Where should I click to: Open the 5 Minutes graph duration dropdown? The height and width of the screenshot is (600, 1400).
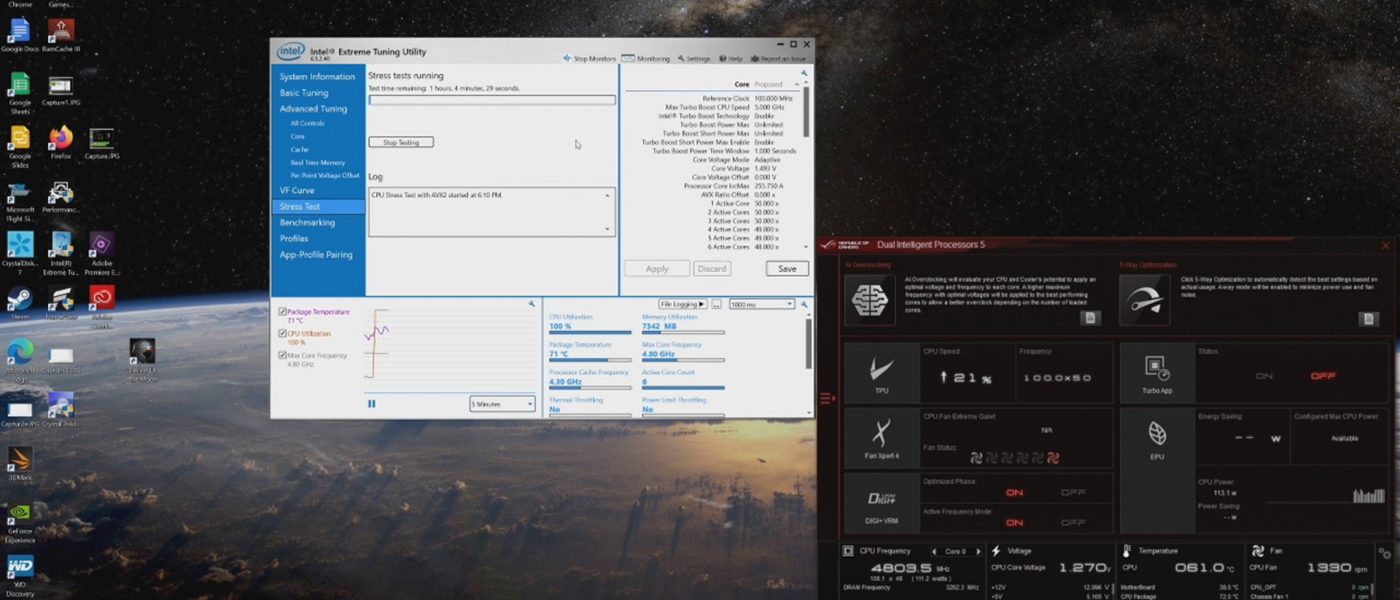[x=503, y=404]
